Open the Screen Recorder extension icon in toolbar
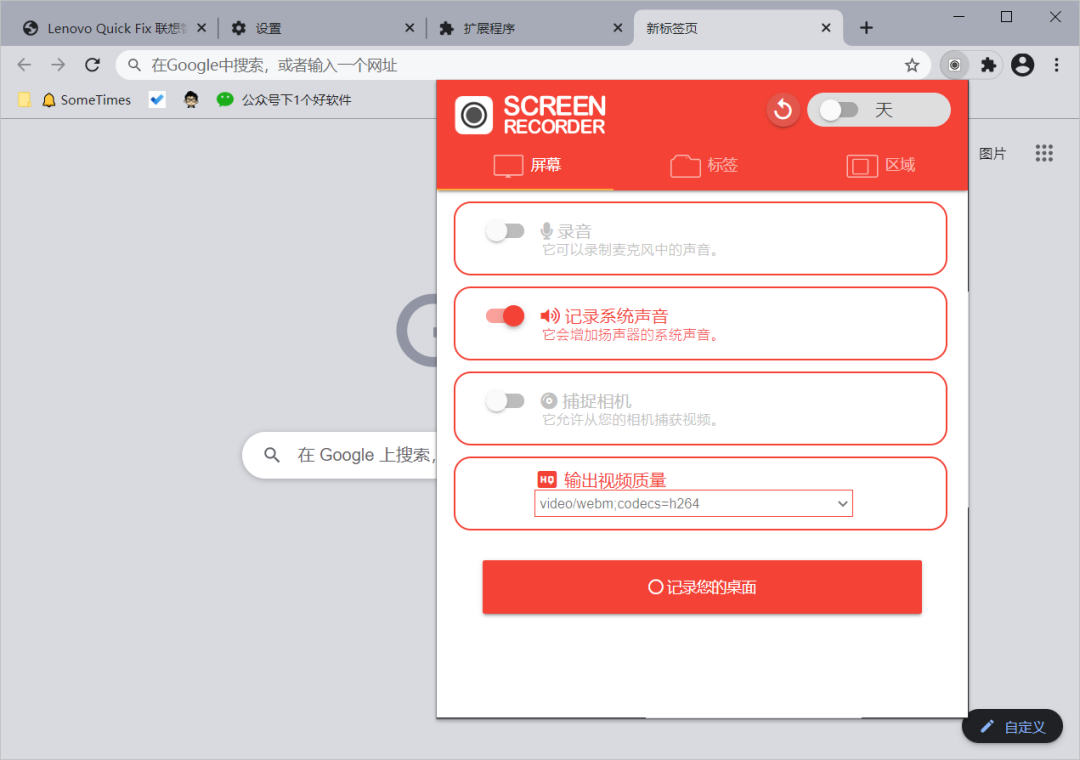This screenshot has height=760, width=1080. [955, 65]
